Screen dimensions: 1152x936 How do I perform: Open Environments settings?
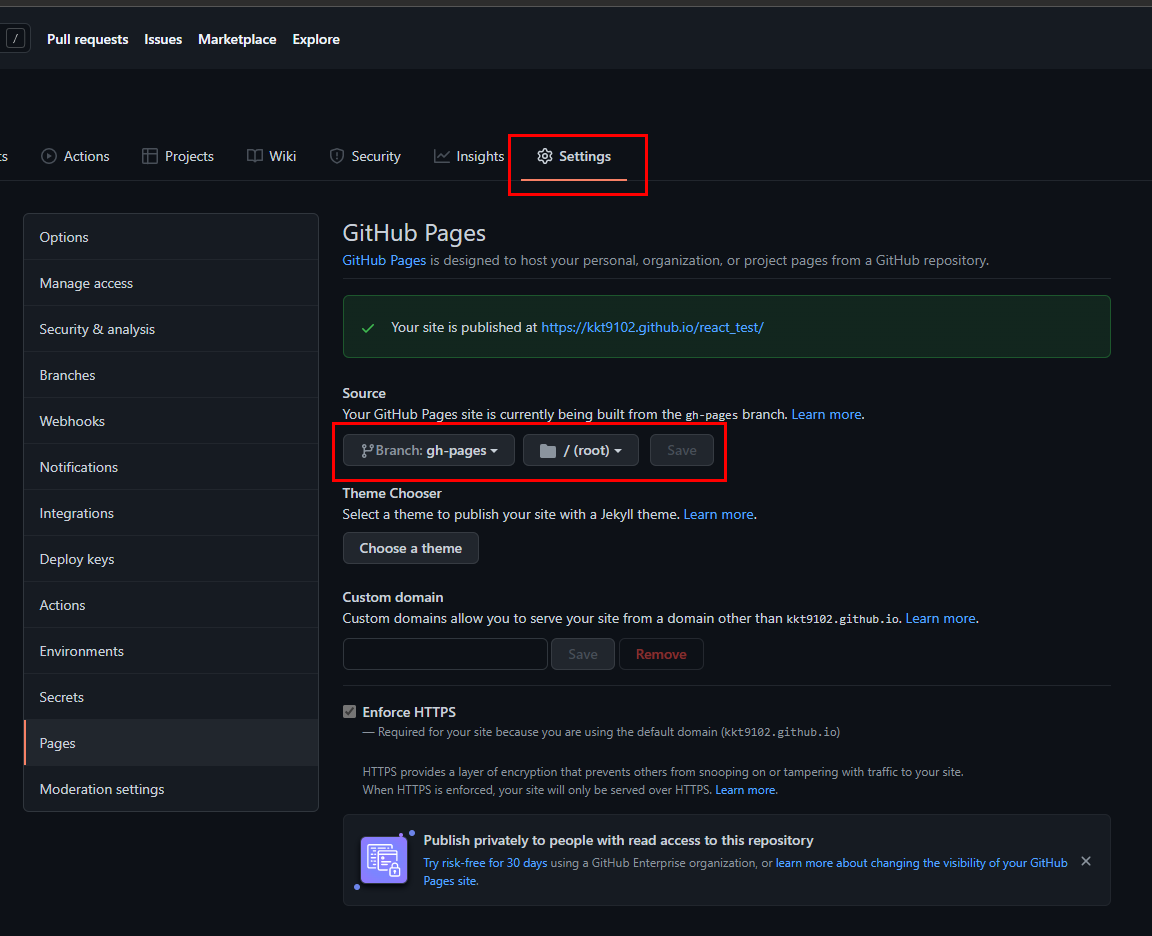coord(171,651)
